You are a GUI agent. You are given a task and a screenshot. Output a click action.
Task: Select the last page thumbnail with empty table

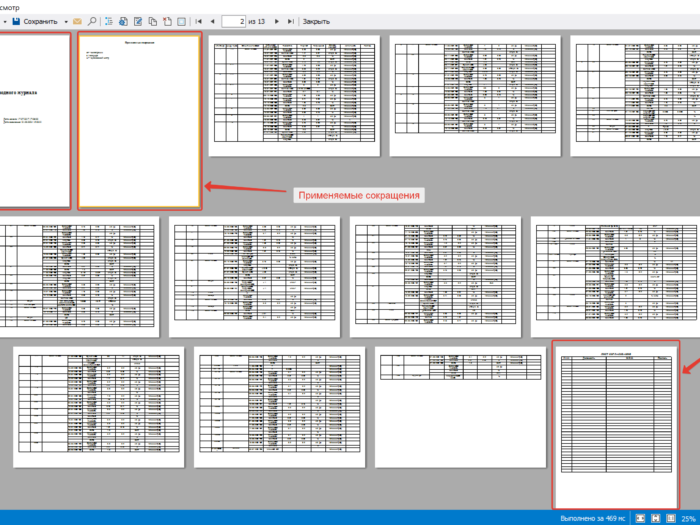(616, 425)
